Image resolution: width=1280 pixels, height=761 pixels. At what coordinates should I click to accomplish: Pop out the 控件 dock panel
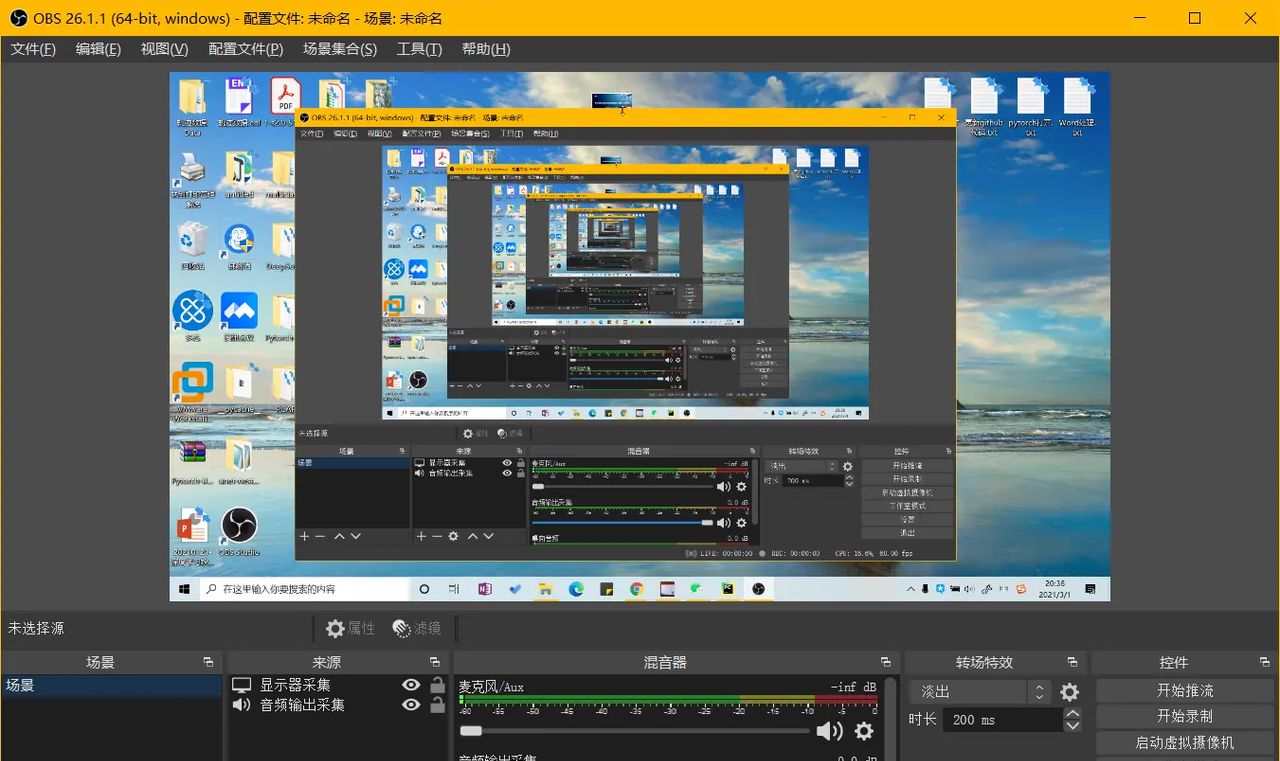[x=1265, y=662]
